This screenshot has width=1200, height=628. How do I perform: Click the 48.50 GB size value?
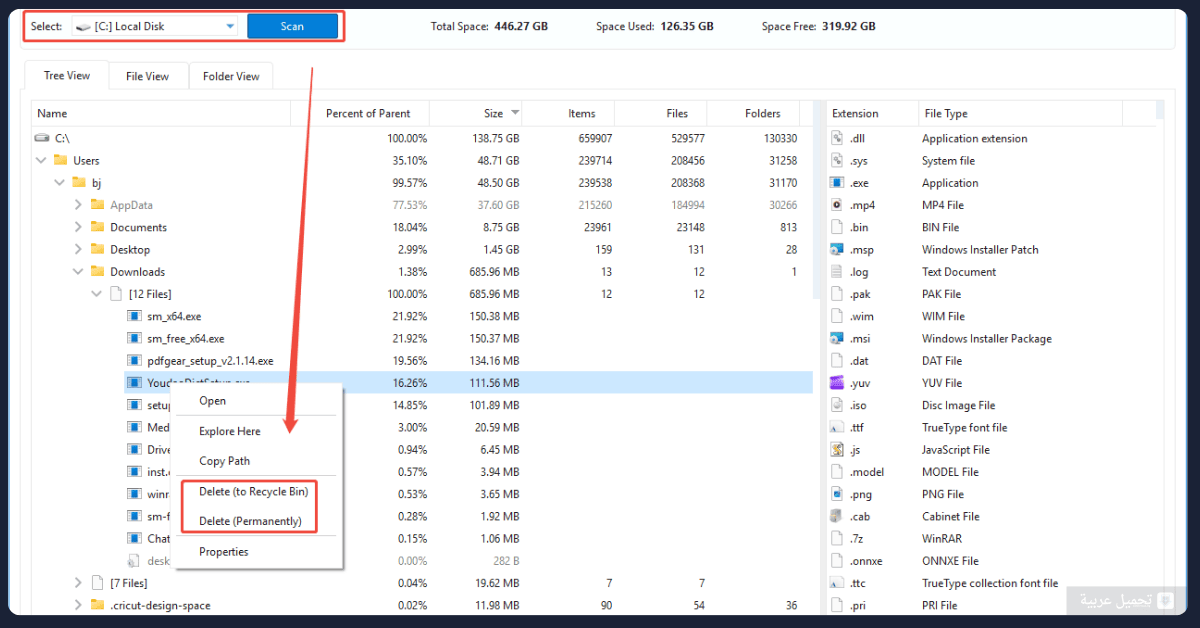click(498, 183)
